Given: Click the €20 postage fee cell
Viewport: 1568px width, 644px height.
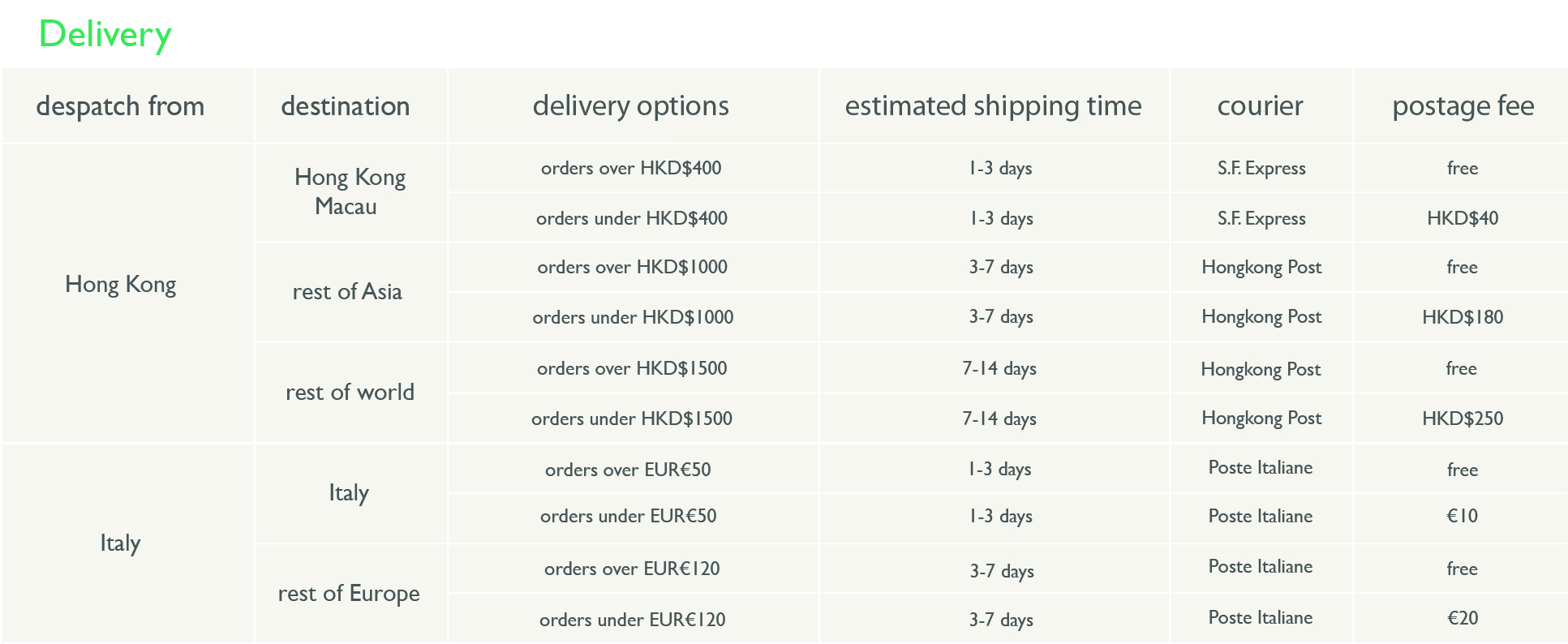Looking at the screenshot, I should 1463,619.
